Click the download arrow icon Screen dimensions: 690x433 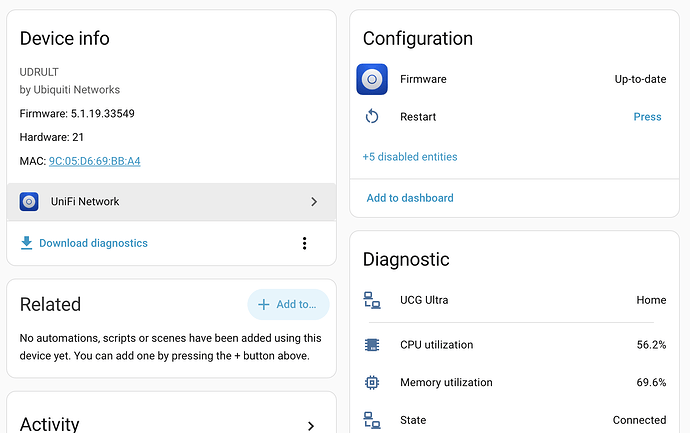point(26,243)
